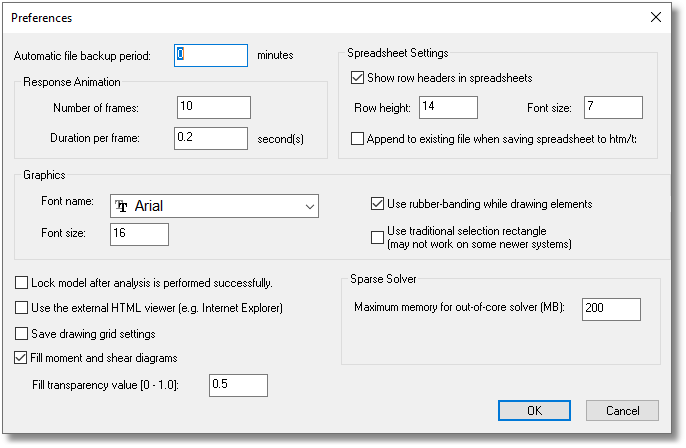Disable rubber-banding while drawing elements
Image resolution: width=686 pixels, height=448 pixels.
(378, 204)
